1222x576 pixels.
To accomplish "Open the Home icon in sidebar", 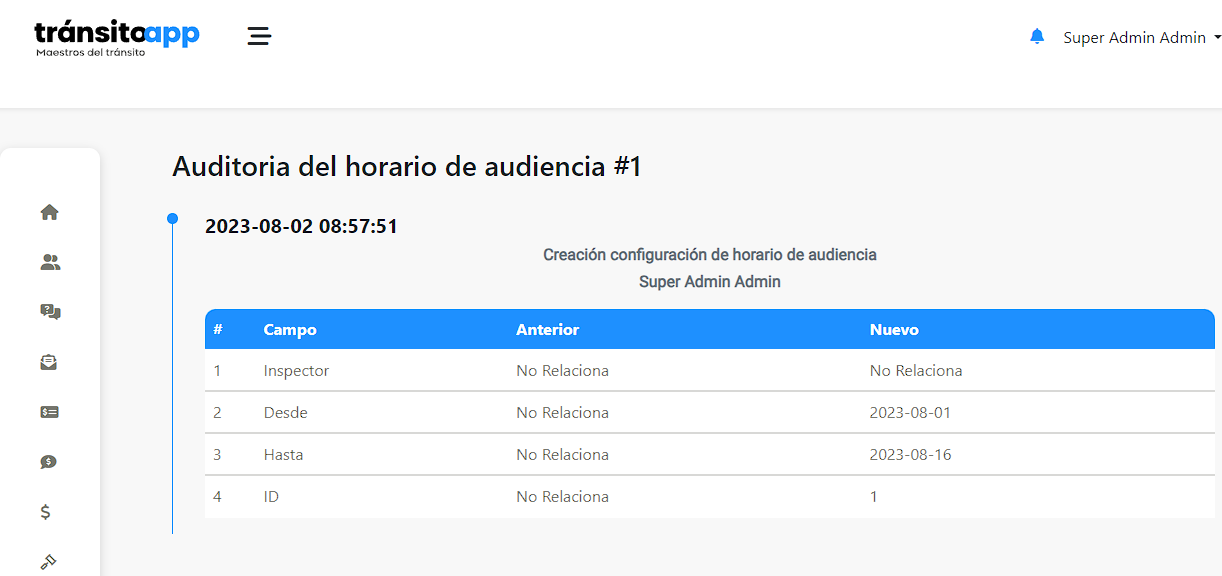I will [x=49, y=212].
